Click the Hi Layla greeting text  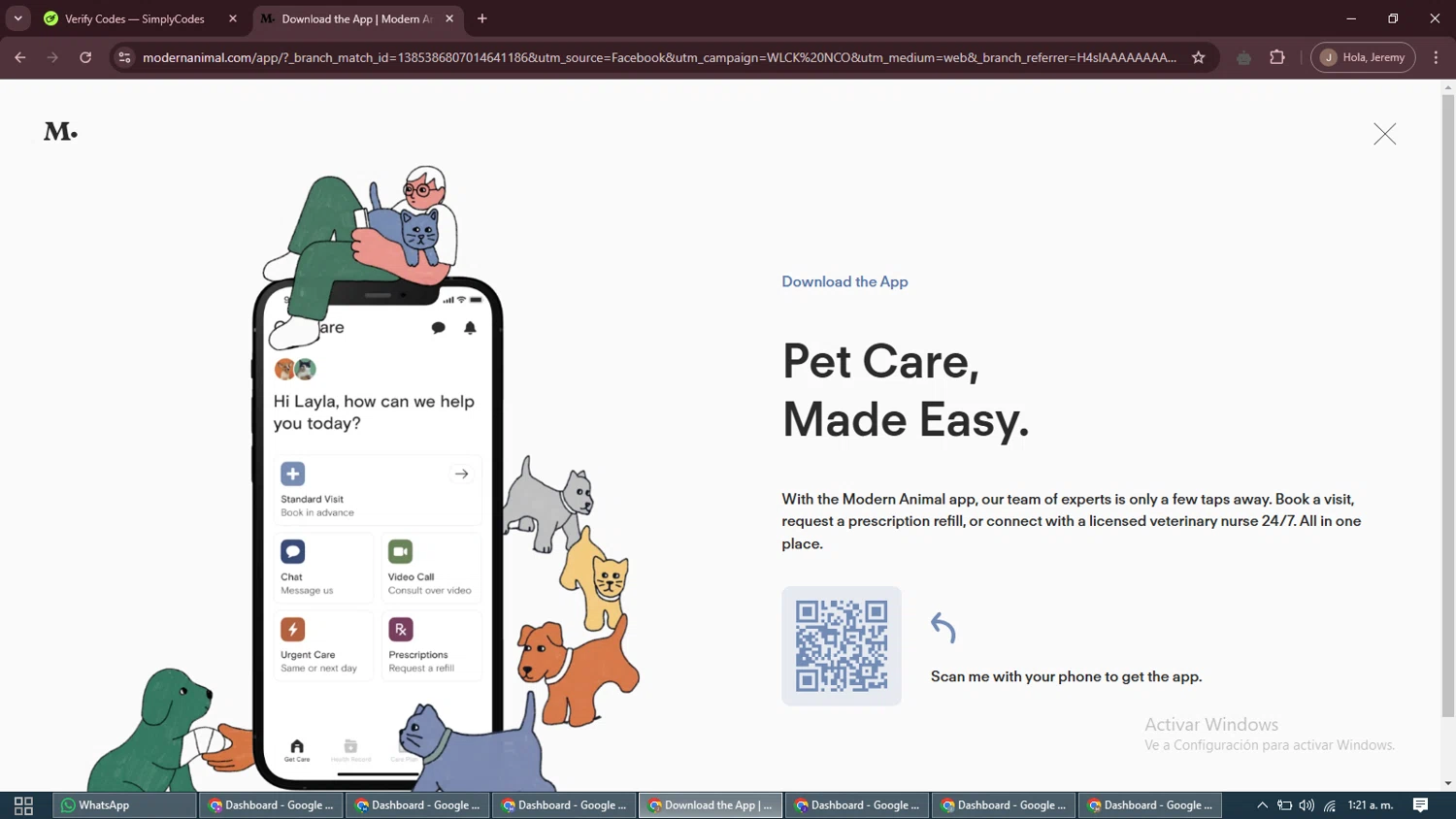[374, 412]
